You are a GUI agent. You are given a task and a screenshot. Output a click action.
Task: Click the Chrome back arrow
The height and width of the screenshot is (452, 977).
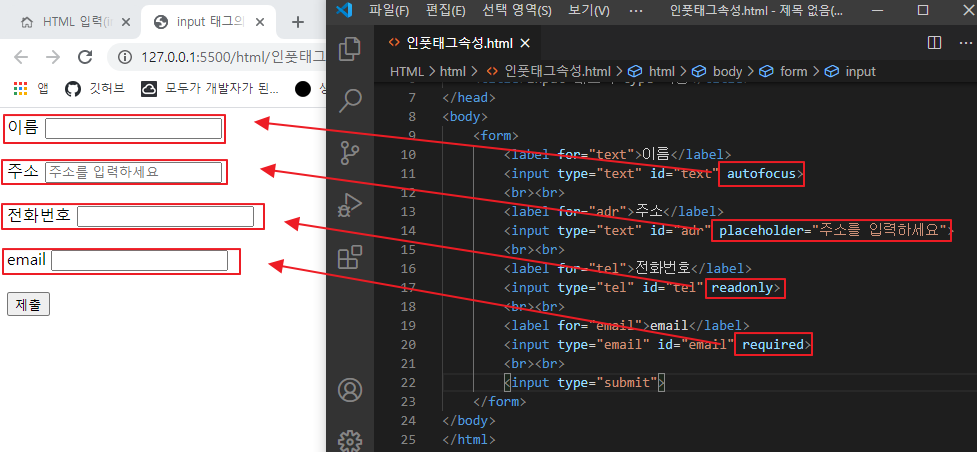coord(21,57)
